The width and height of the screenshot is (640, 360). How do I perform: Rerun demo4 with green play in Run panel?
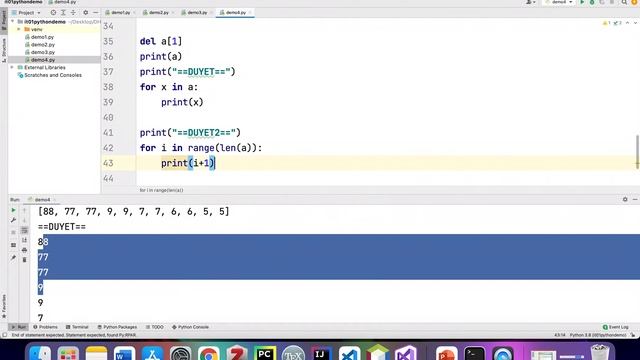tap(13, 210)
